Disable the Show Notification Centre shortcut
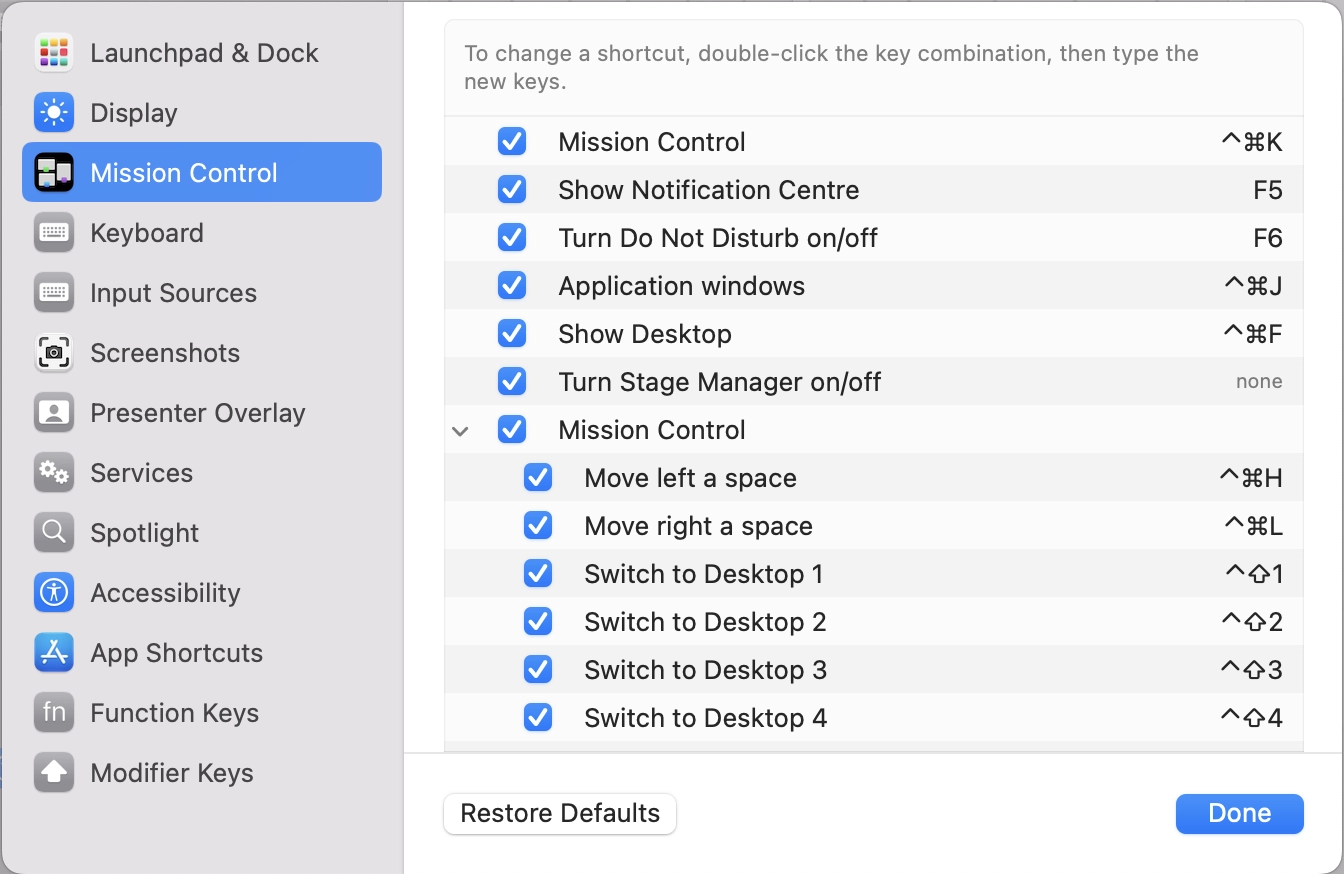1344x874 pixels. (x=512, y=189)
